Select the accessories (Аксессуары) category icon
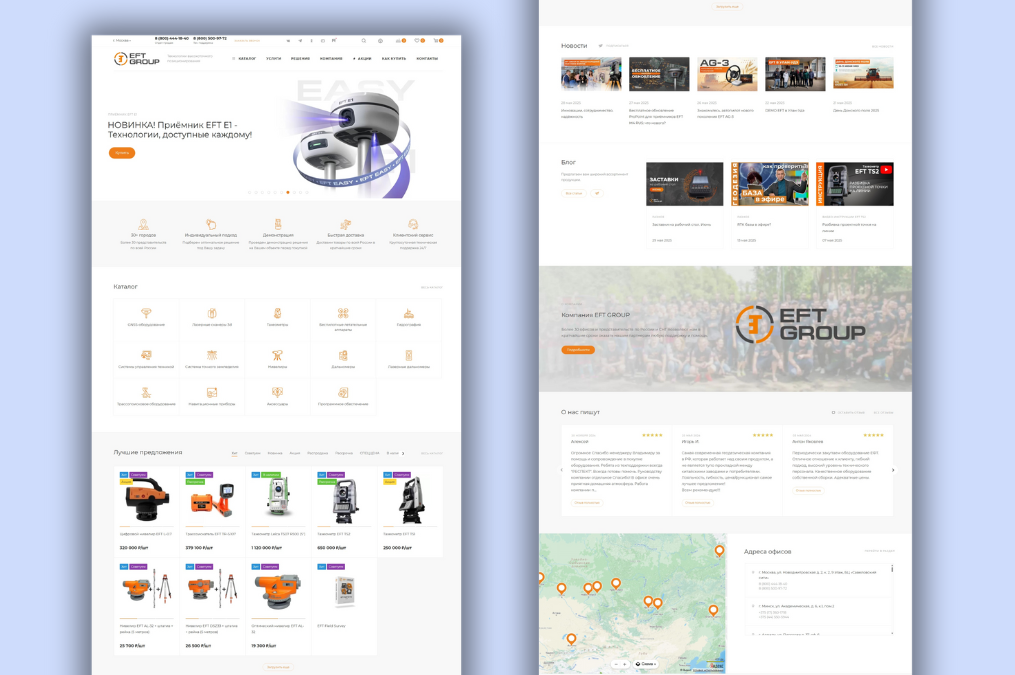The image size is (1015, 675). [x=277, y=392]
